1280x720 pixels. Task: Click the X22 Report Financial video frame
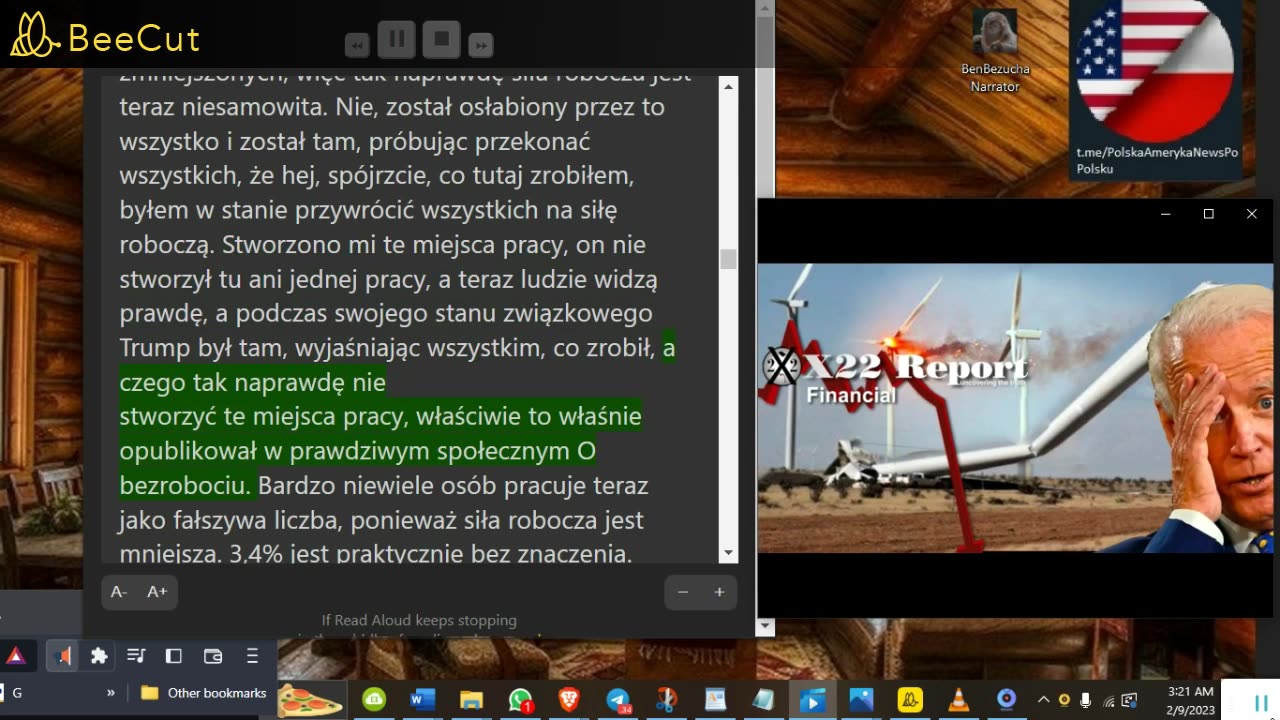[x=1015, y=408]
